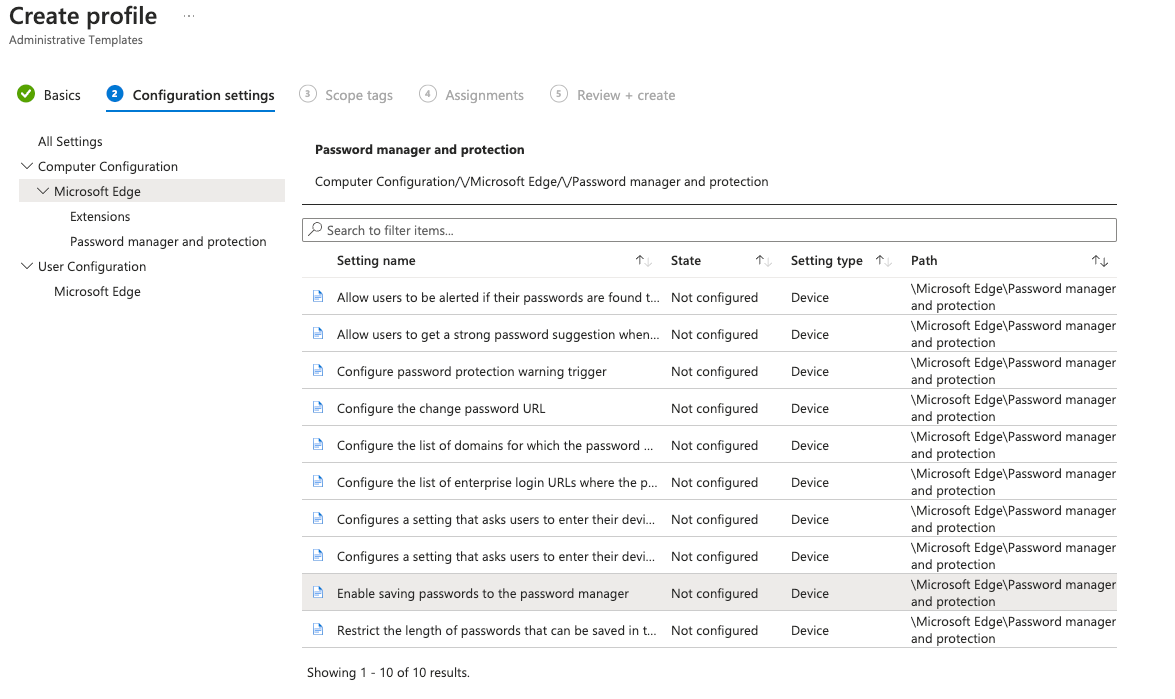Select Password manager and protection in the tree
Viewport: 1175px width, 699px height.
(168, 241)
